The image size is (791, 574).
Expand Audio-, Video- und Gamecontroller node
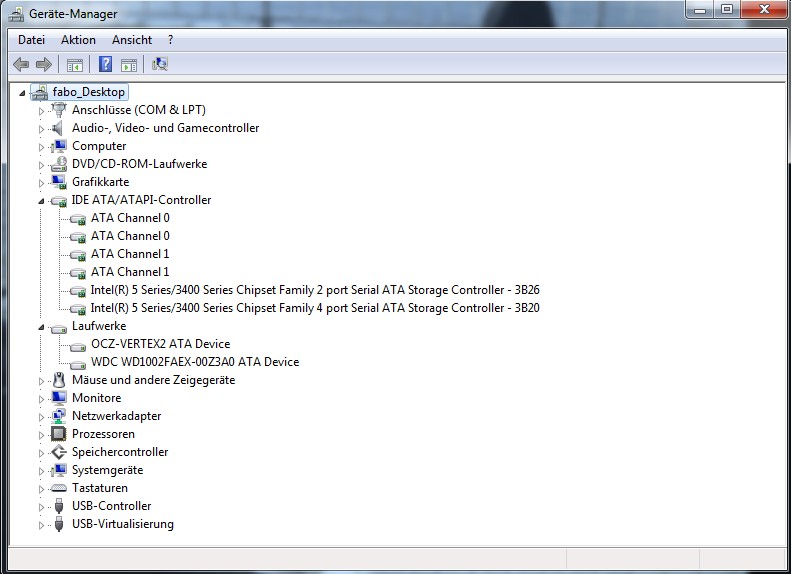pos(41,129)
